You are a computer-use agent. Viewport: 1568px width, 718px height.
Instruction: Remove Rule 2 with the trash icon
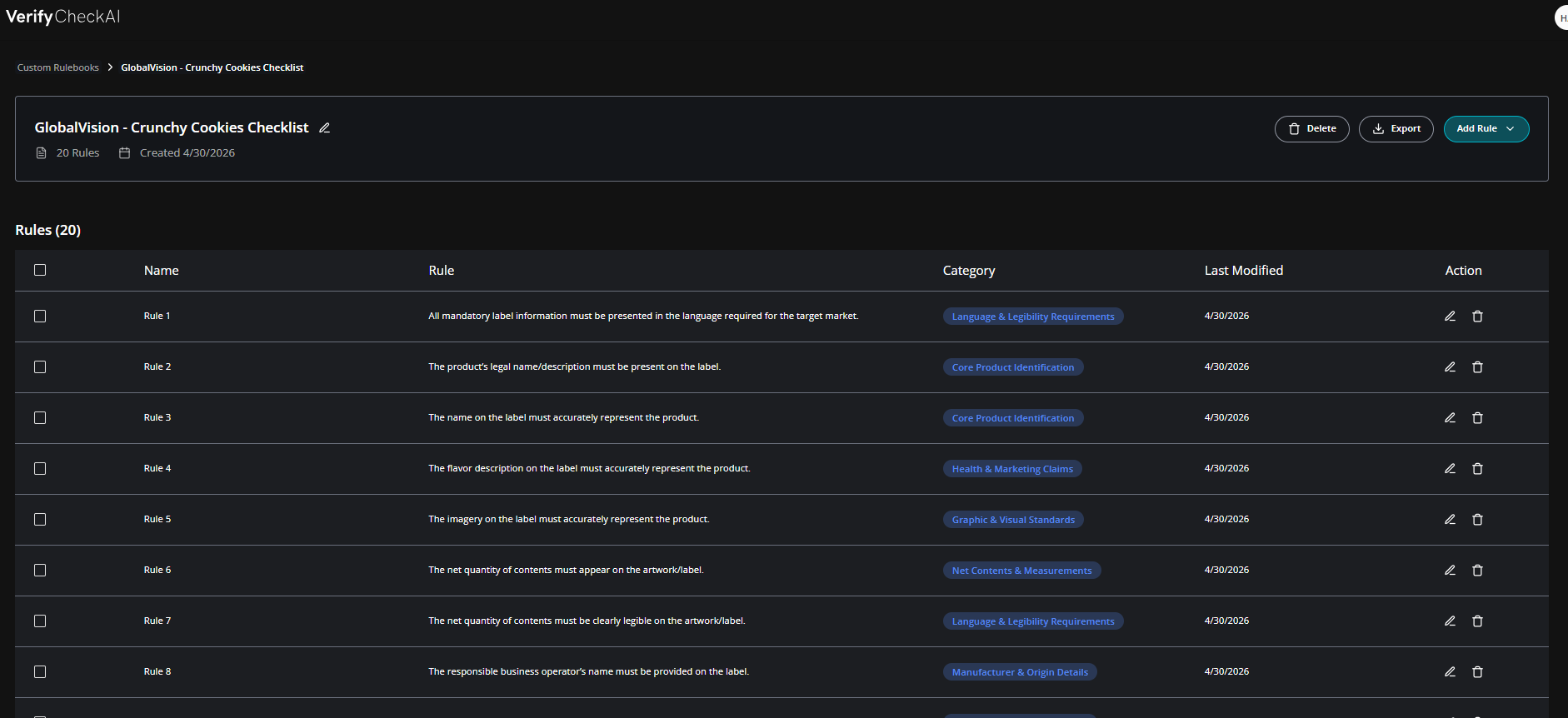coord(1477,367)
